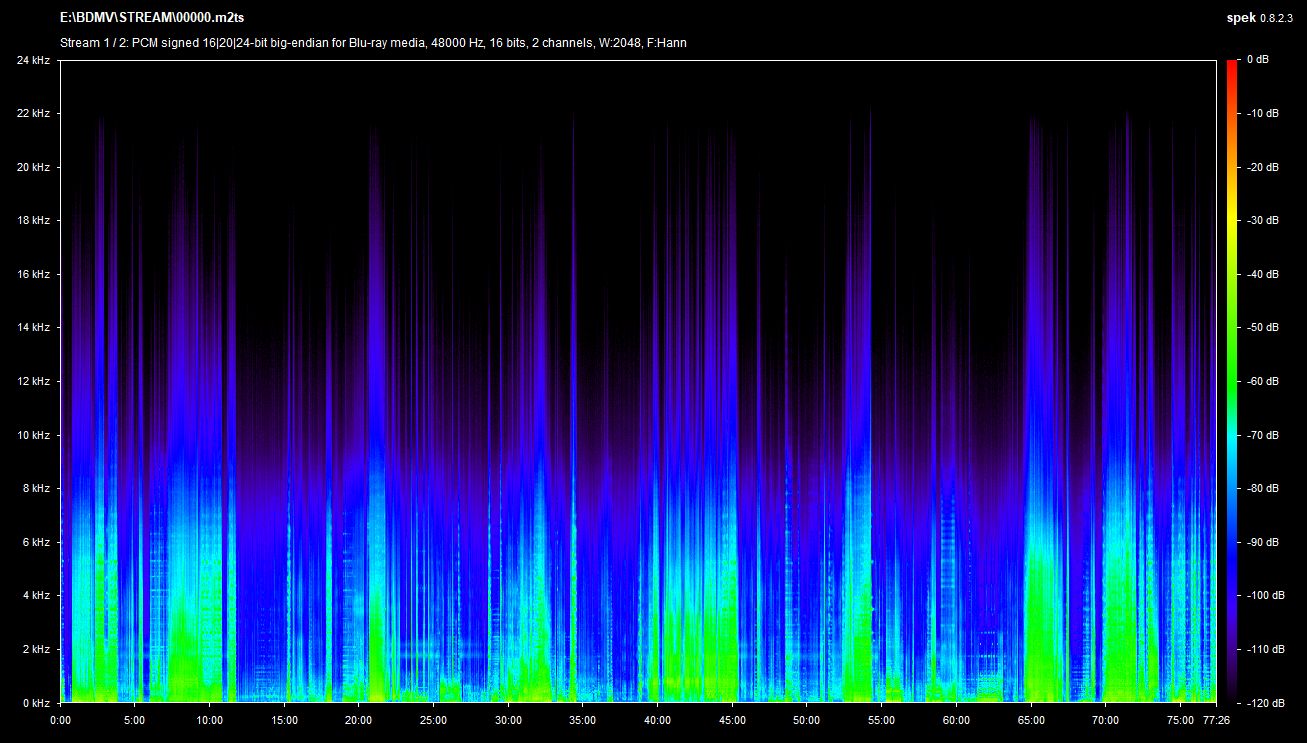Click the spek 0.8.2.3 version label
The width and height of the screenshot is (1307, 743).
tap(1260, 18)
